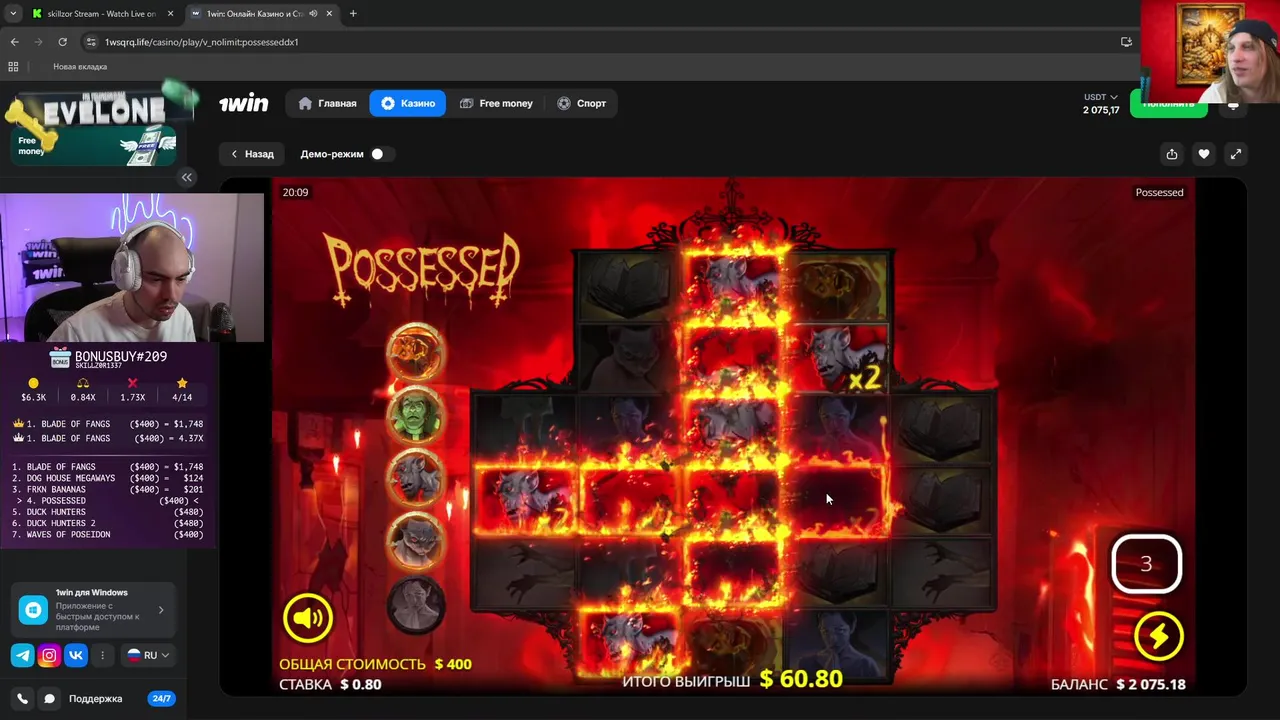This screenshot has width=1280, height=720.
Task: Close the 1win casino browser tab
Action: (329, 14)
